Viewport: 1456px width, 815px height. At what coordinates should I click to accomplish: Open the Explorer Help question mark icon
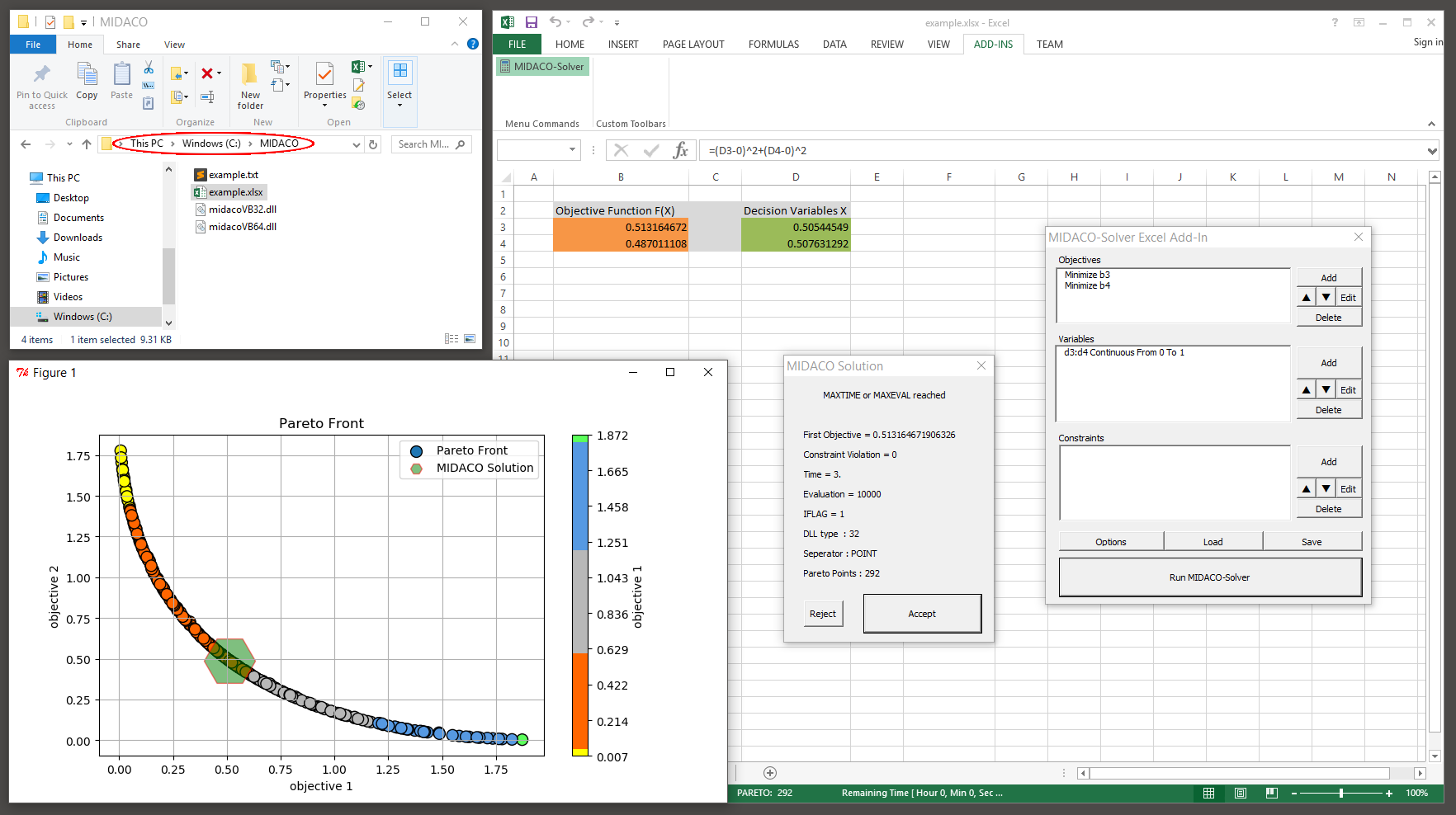click(x=473, y=44)
